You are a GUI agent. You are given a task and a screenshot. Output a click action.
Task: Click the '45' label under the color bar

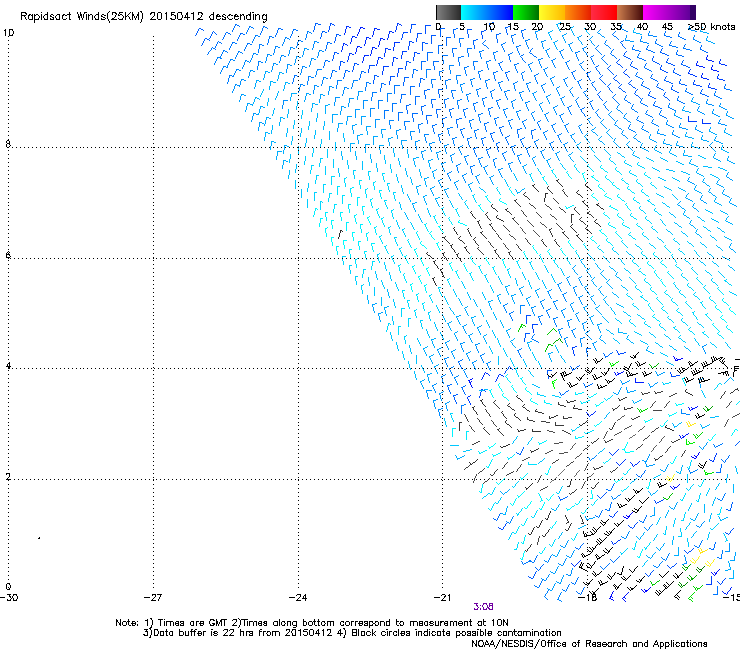click(667, 26)
